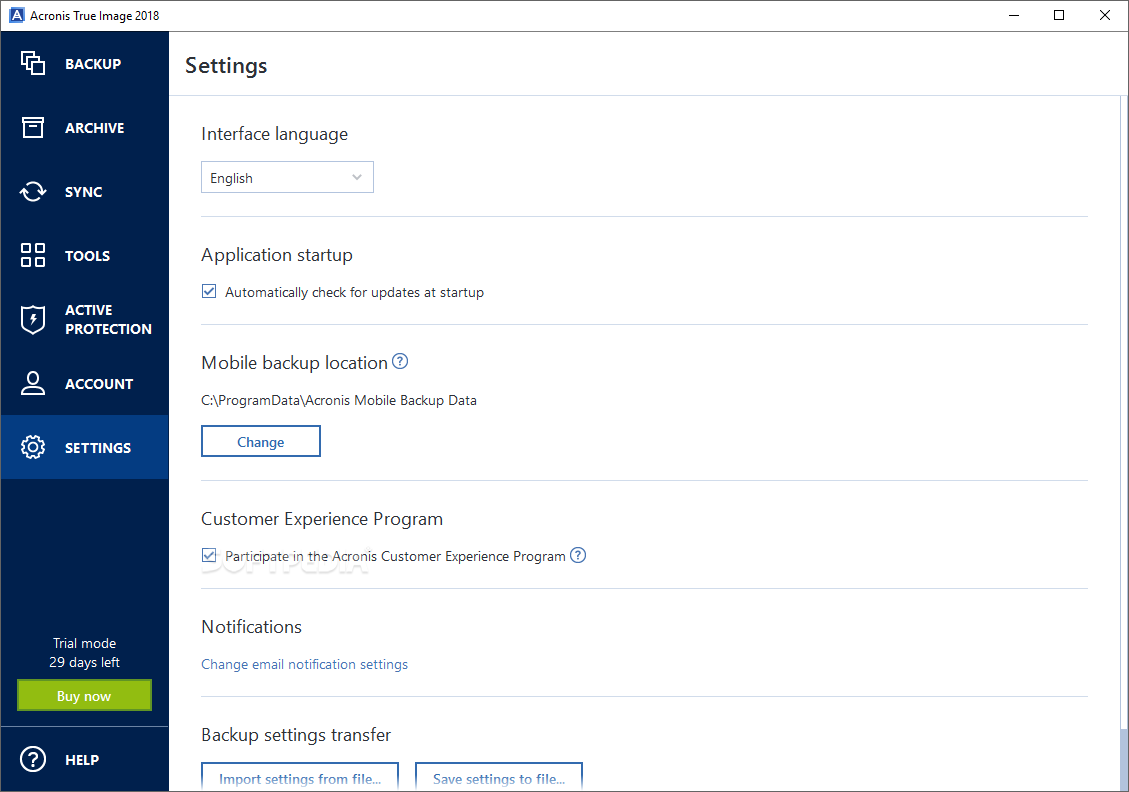Select the Settings tab label in sidebar

(98, 448)
